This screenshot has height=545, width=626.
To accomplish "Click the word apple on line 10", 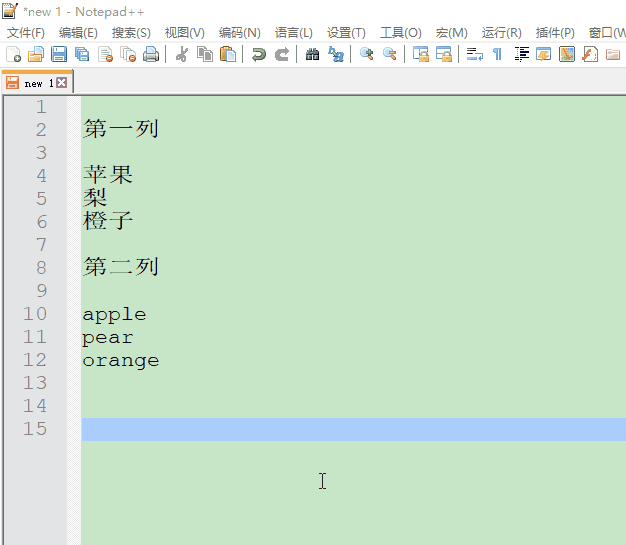I will point(114,315).
